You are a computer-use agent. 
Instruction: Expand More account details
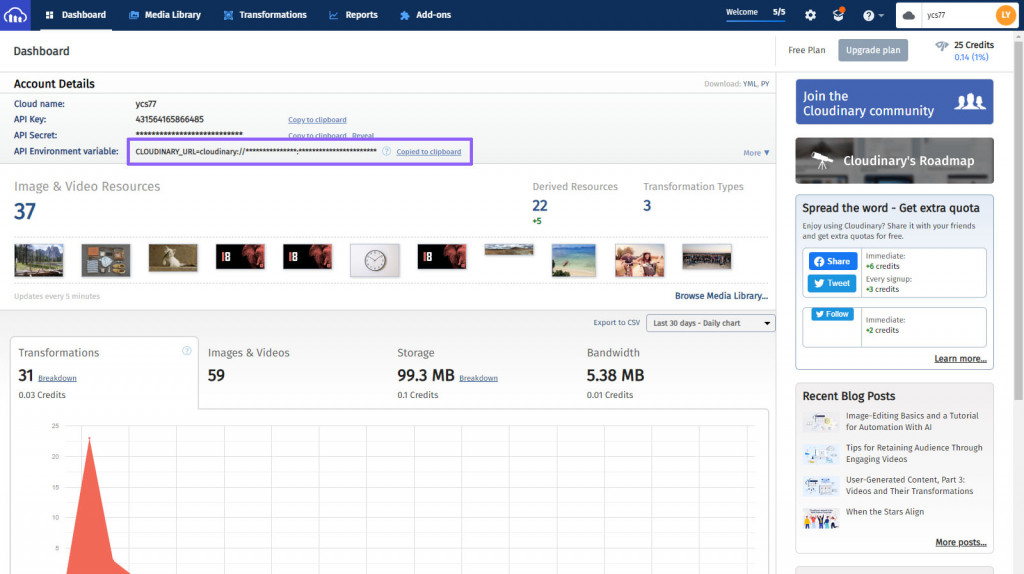coord(756,153)
